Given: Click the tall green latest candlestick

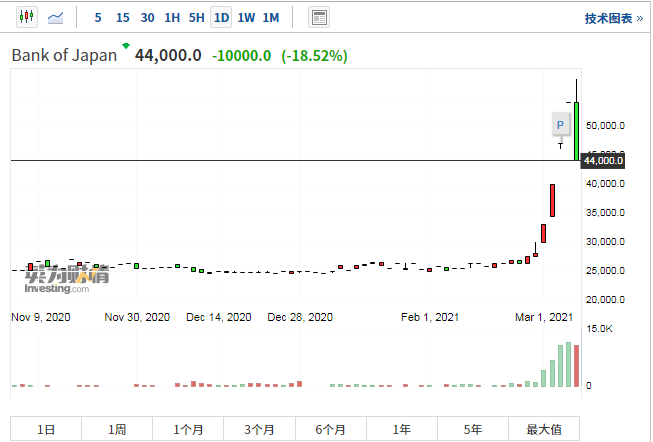Looking at the screenshot, I should coord(576,131).
